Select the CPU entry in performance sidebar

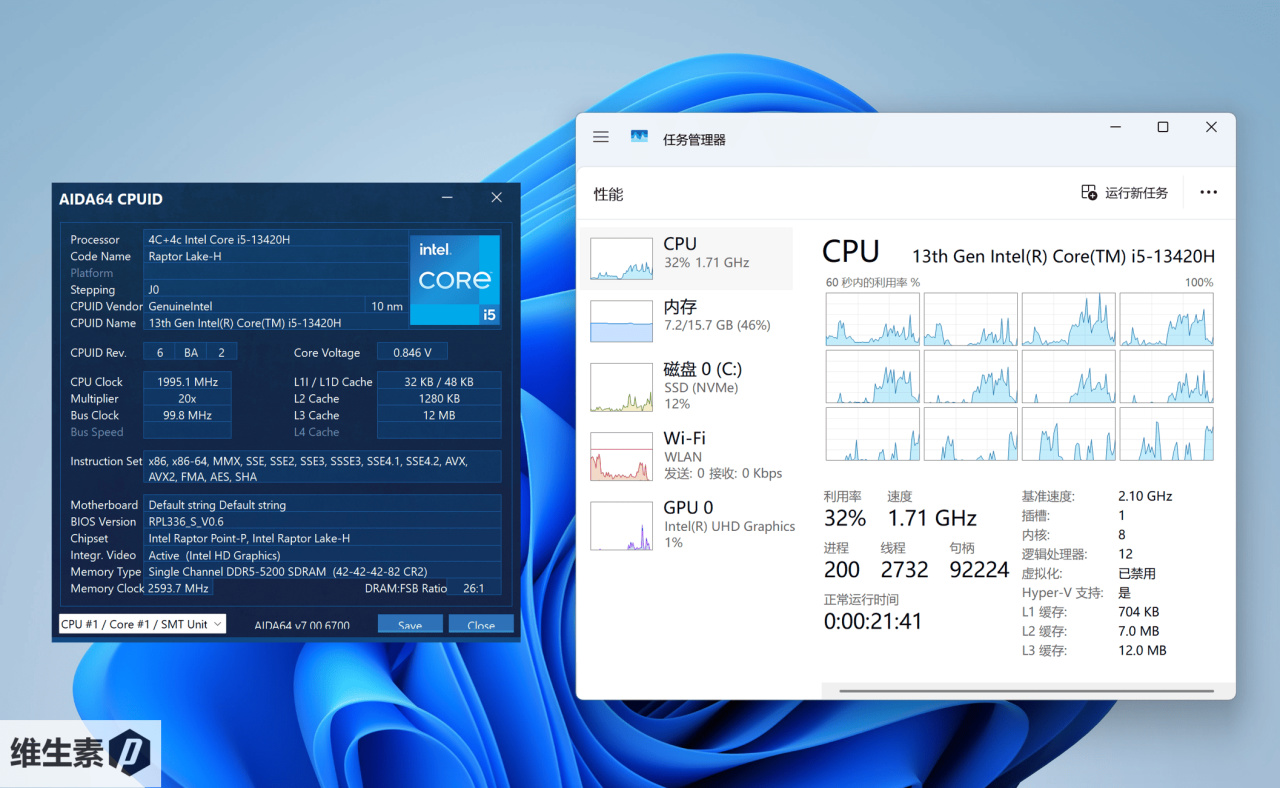(686, 259)
